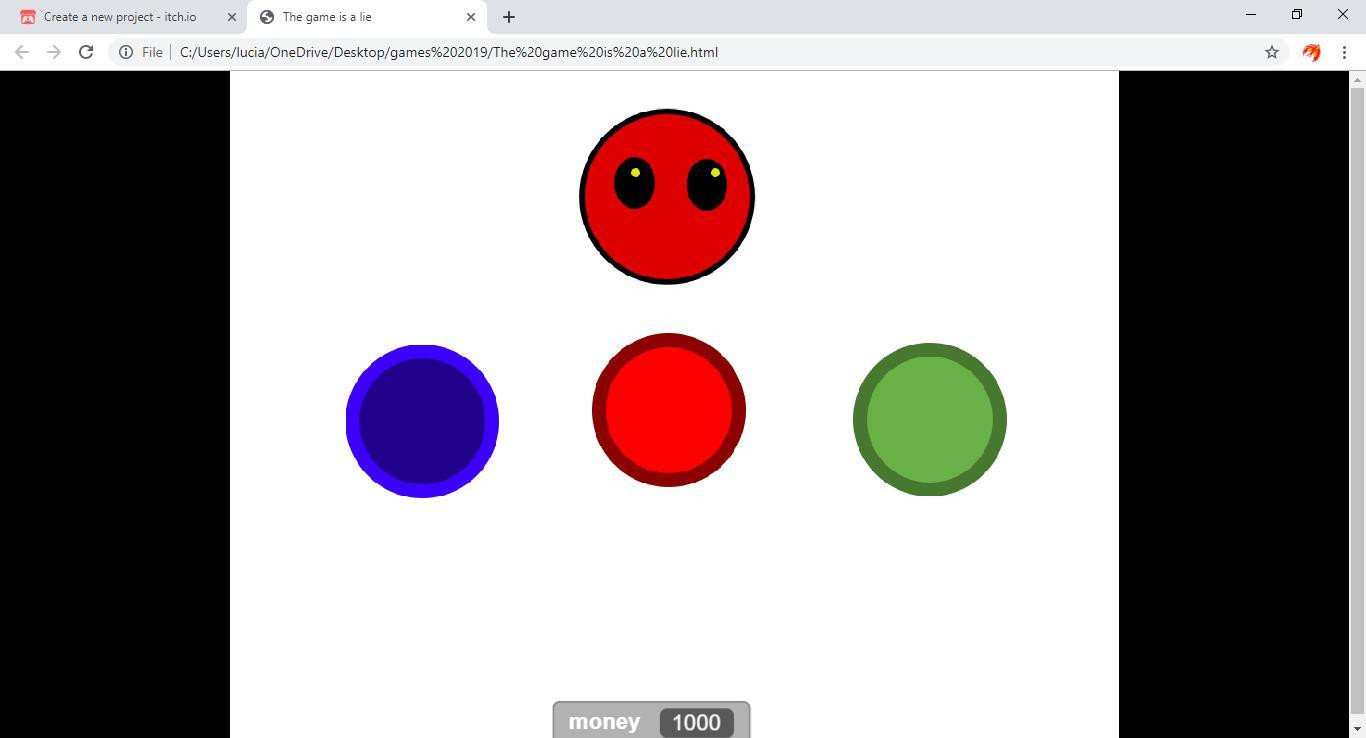This screenshot has width=1366, height=738.
Task: Open the orange extension icon in toolbar
Action: 1312,52
